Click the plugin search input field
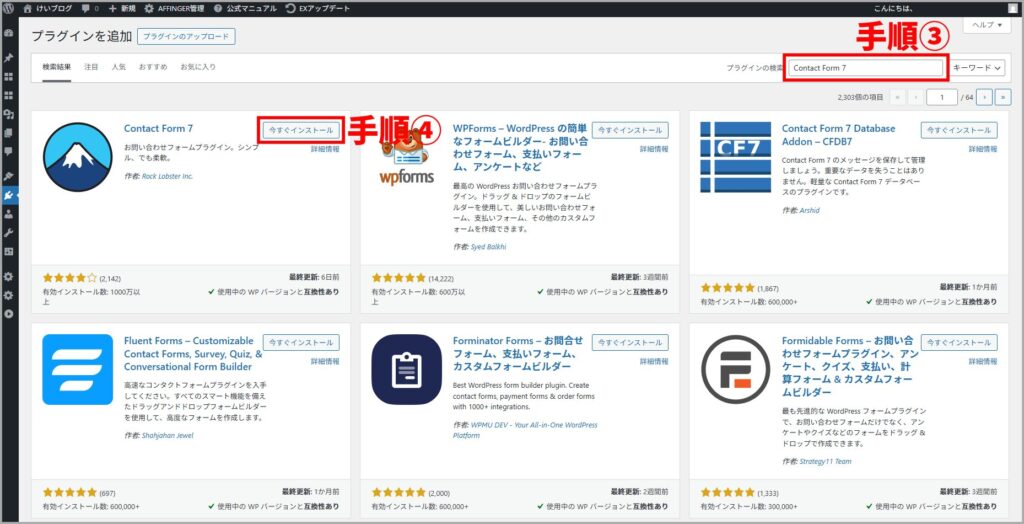This screenshot has width=1024, height=524. pos(866,68)
